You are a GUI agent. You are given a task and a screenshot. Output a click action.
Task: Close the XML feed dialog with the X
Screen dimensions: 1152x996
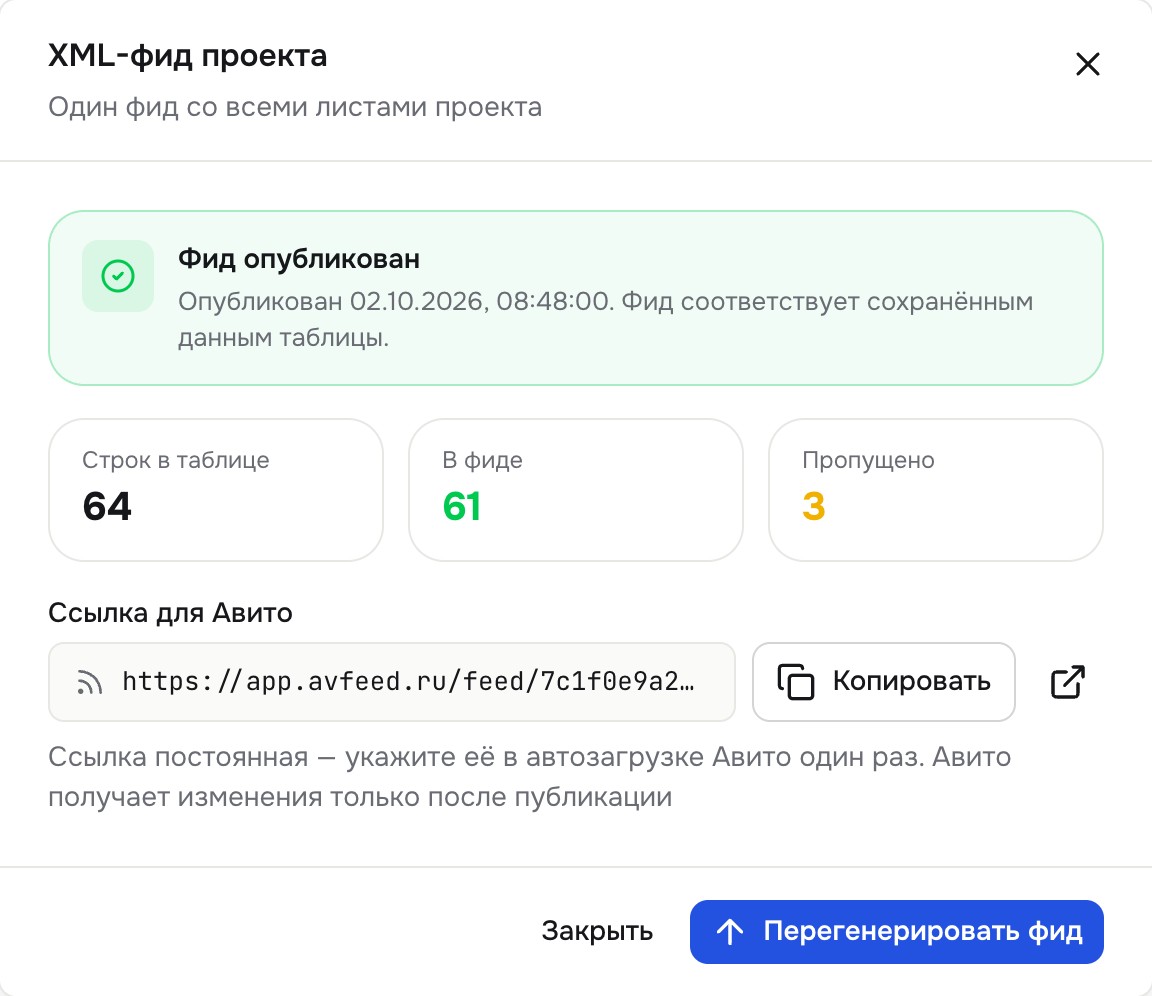coord(1087,64)
